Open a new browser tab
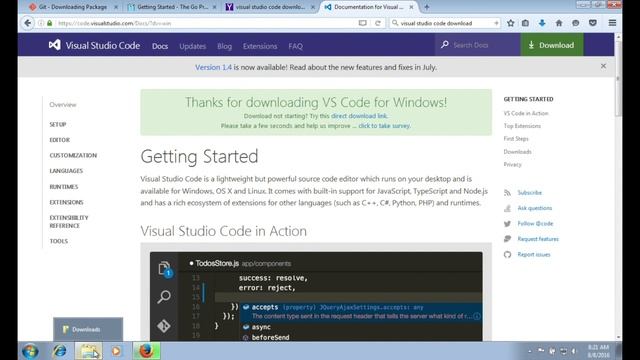Image resolution: width=640 pixels, height=360 pixels. coord(427,7)
